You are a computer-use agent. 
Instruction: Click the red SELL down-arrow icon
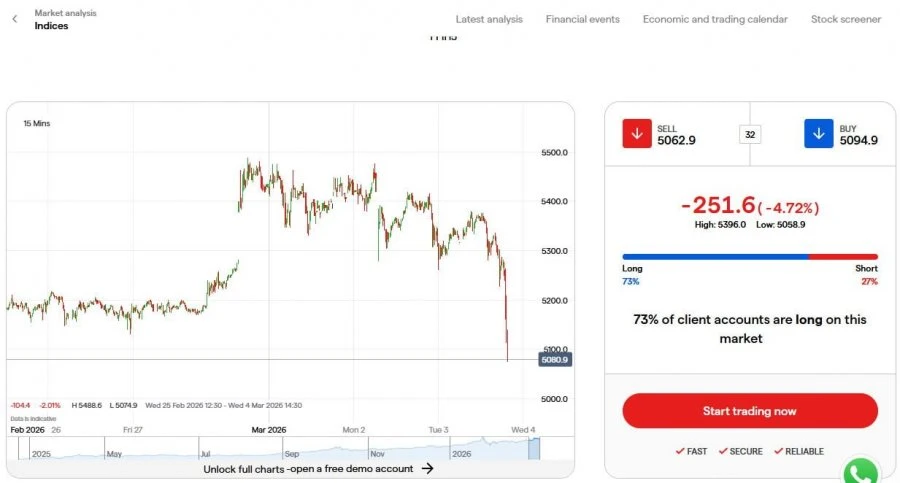tap(637, 133)
